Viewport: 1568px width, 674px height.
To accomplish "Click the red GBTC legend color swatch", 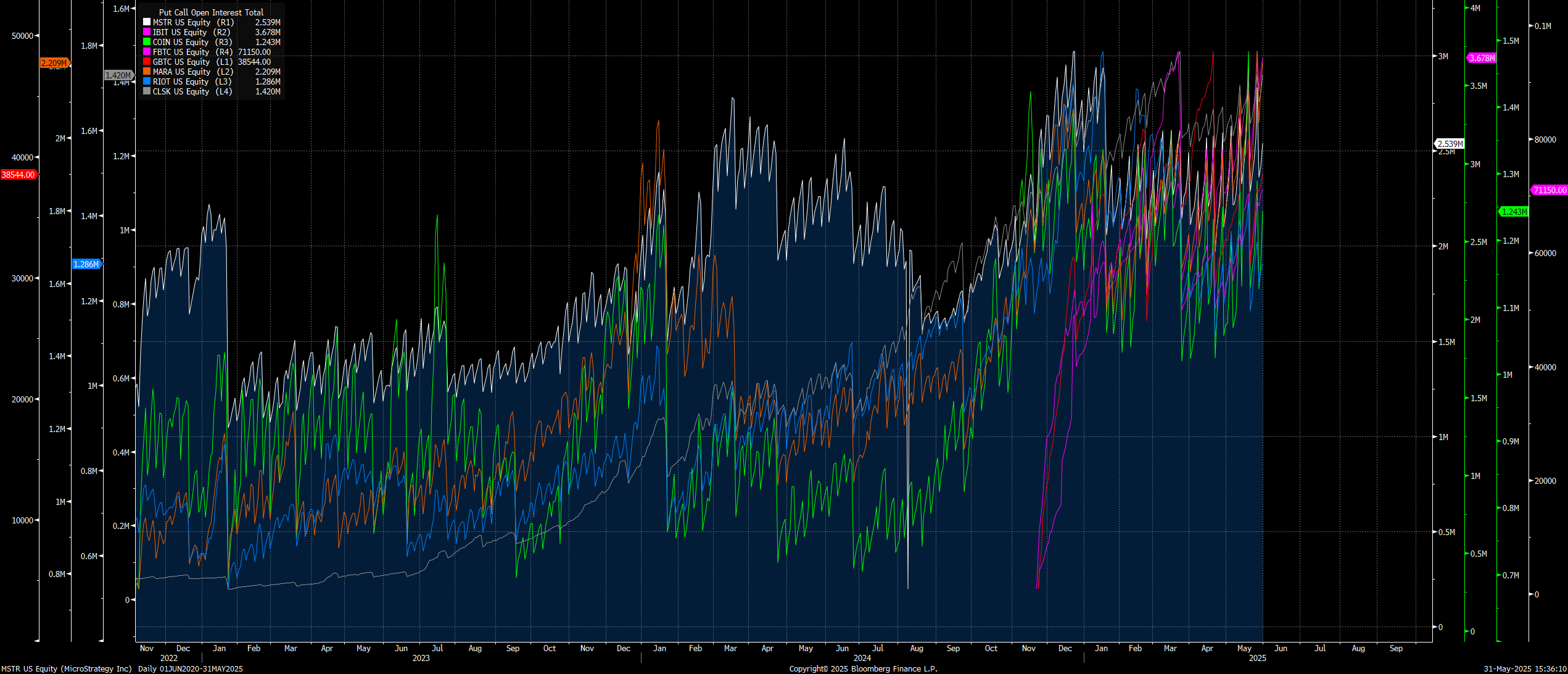I will [147, 62].
